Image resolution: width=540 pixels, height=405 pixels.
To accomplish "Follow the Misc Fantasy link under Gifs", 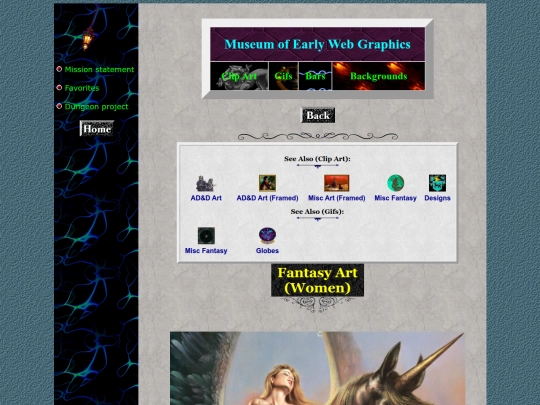I will (206, 251).
